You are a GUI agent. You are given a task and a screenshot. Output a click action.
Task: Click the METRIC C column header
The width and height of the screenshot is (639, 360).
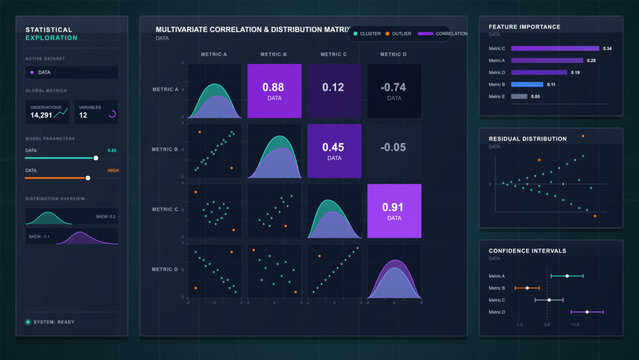(x=333, y=54)
